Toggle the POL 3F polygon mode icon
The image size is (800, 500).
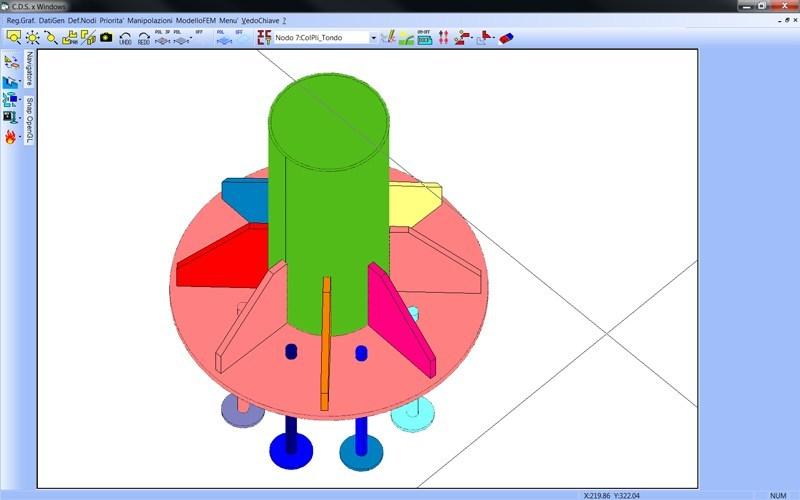[x=163, y=37]
